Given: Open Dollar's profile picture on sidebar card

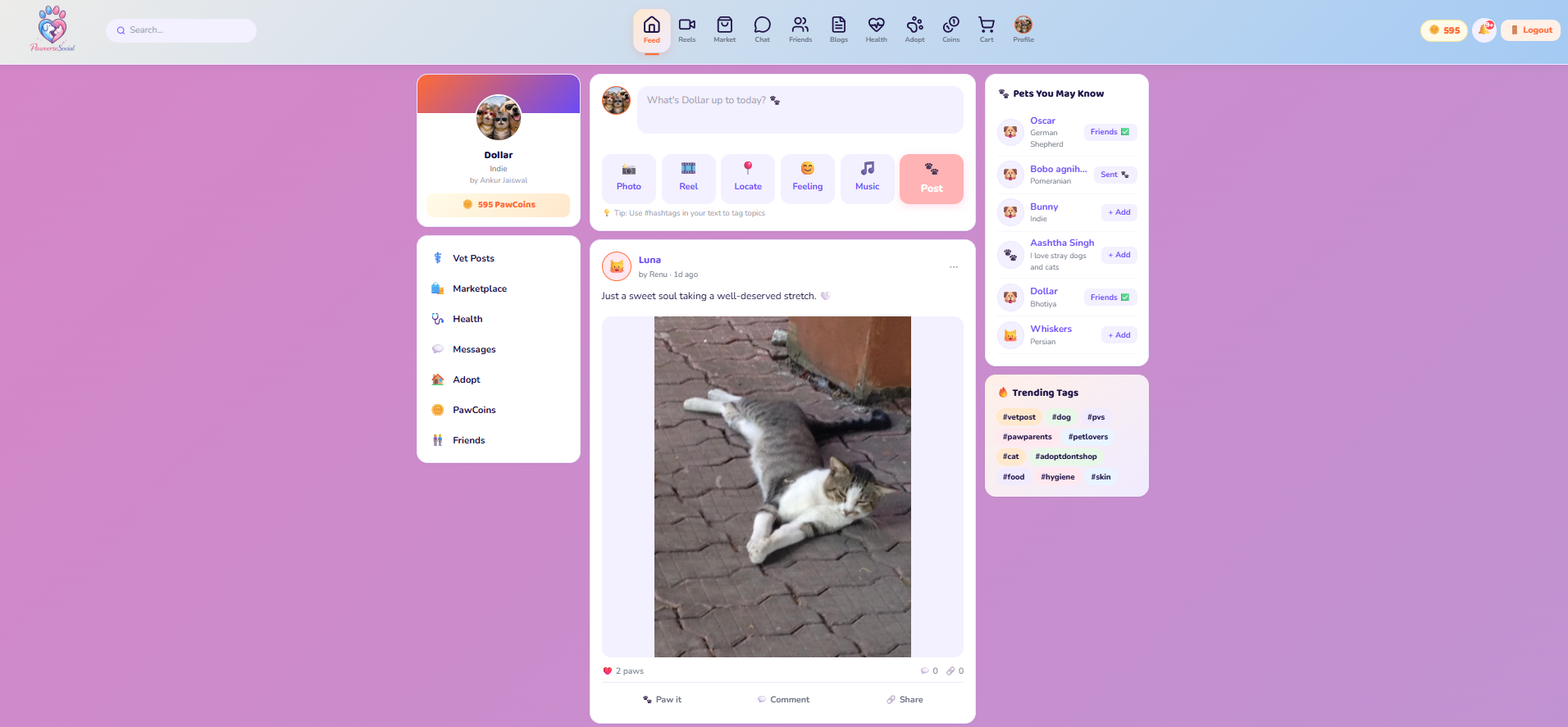Looking at the screenshot, I should click(x=499, y=118).
